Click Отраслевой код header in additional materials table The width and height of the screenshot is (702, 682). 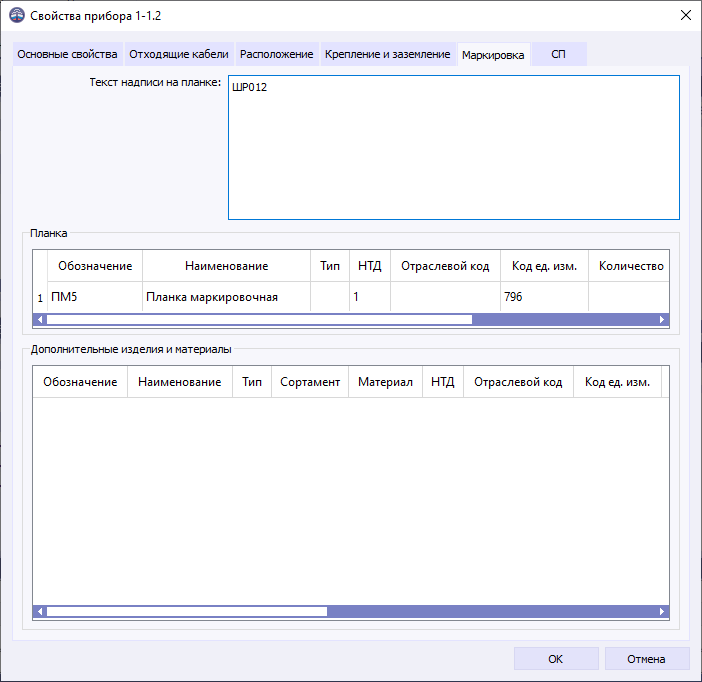point(518,382)
